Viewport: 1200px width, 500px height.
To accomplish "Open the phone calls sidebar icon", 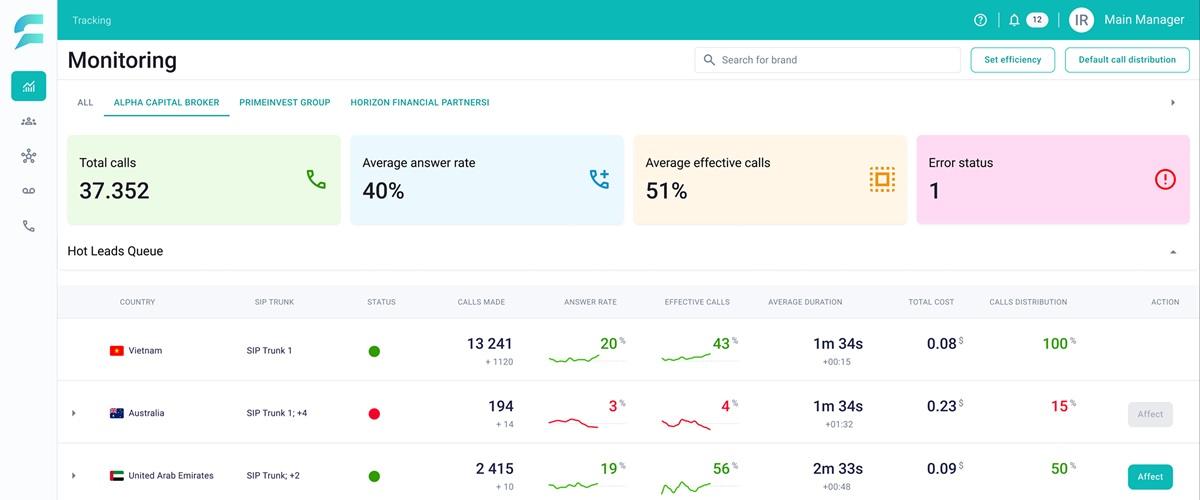I will (29, 226).
